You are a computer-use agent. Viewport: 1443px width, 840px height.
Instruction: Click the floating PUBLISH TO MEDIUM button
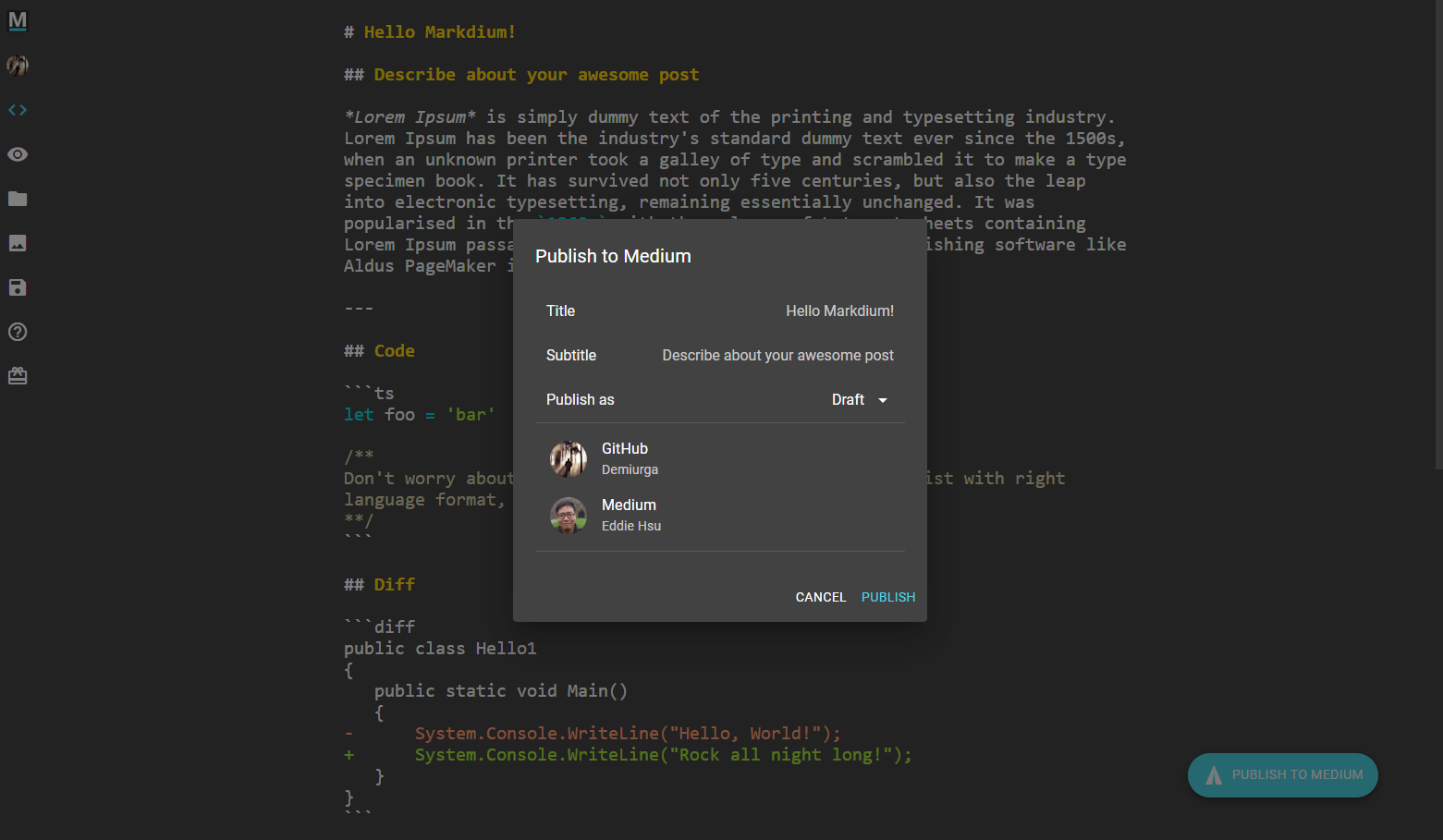(1283, 775)
